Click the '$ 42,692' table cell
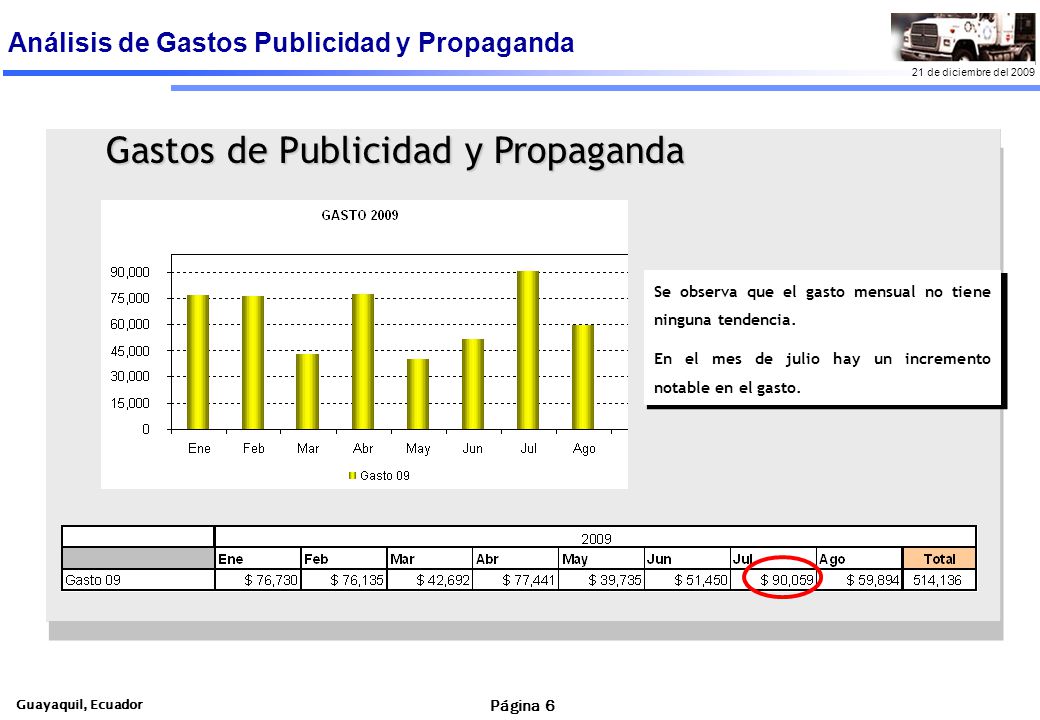This screenshot has height=720, width=1040. (430, 580)
